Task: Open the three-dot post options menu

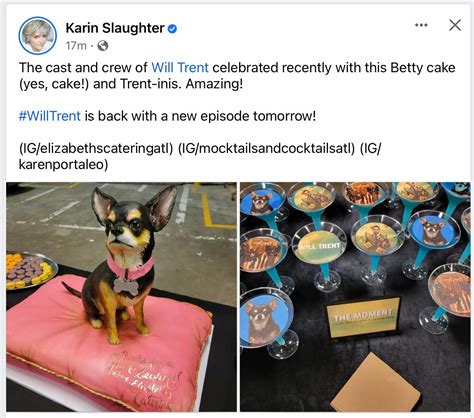Action: pyautogui.click(x=421, y=25)
